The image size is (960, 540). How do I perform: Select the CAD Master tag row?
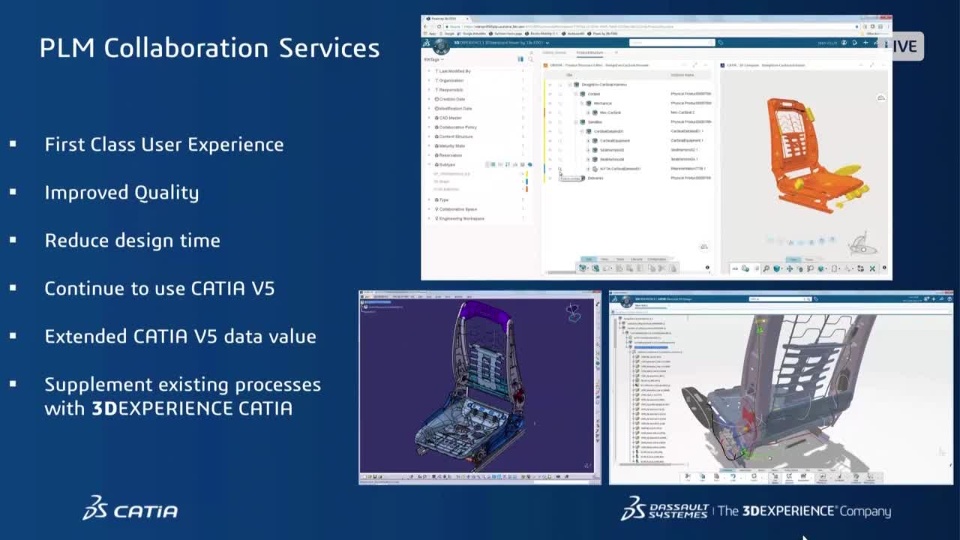tap(476, 118)
